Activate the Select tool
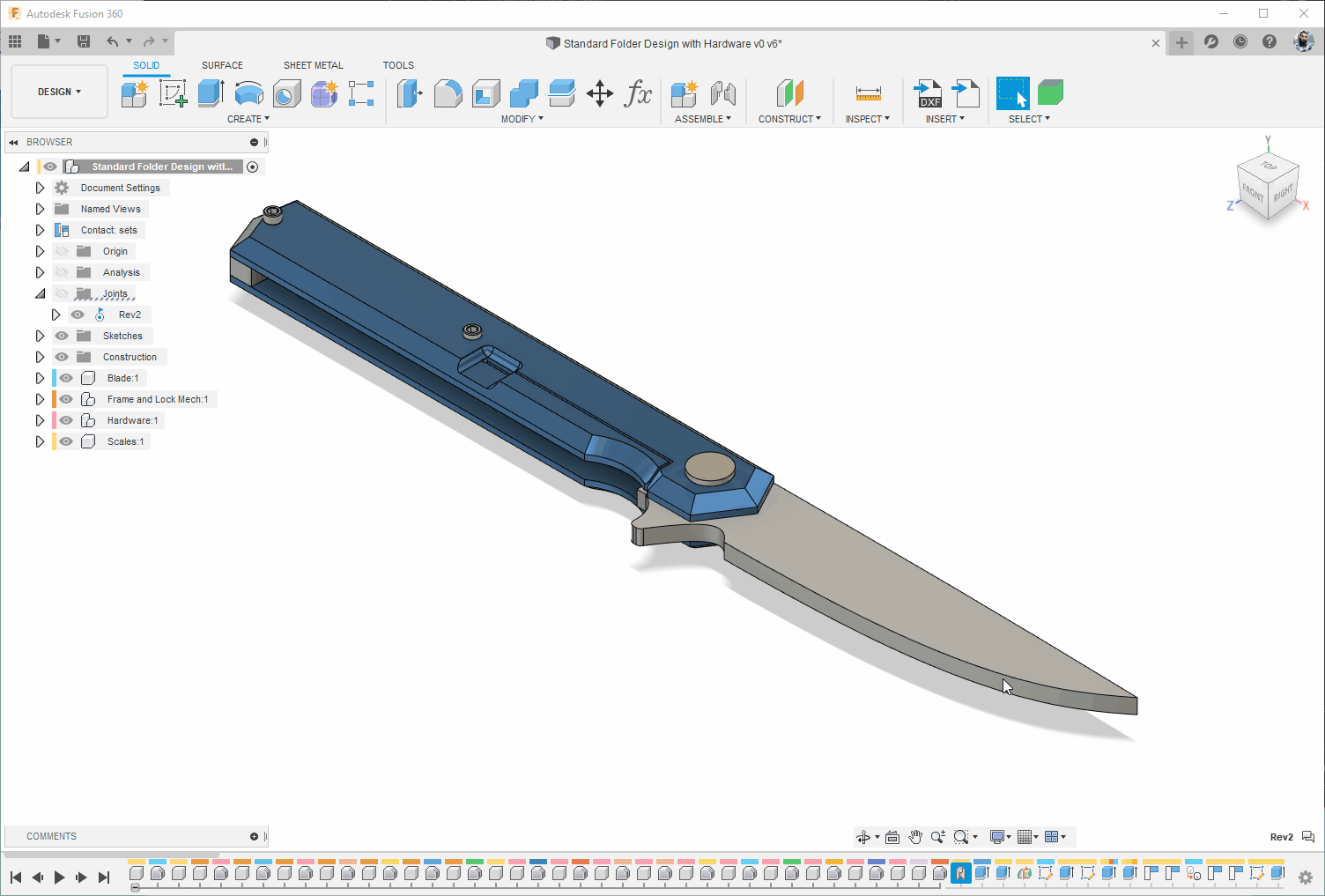This screenshot has width=1325, height=896. (x=1012, y=93)
